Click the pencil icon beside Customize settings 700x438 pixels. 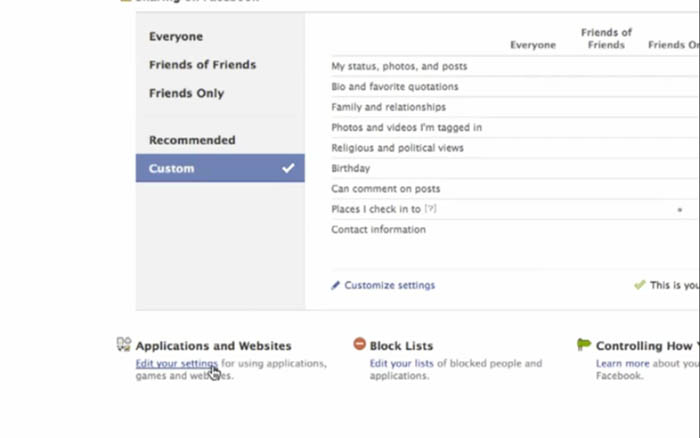click(x=336, y=285)
